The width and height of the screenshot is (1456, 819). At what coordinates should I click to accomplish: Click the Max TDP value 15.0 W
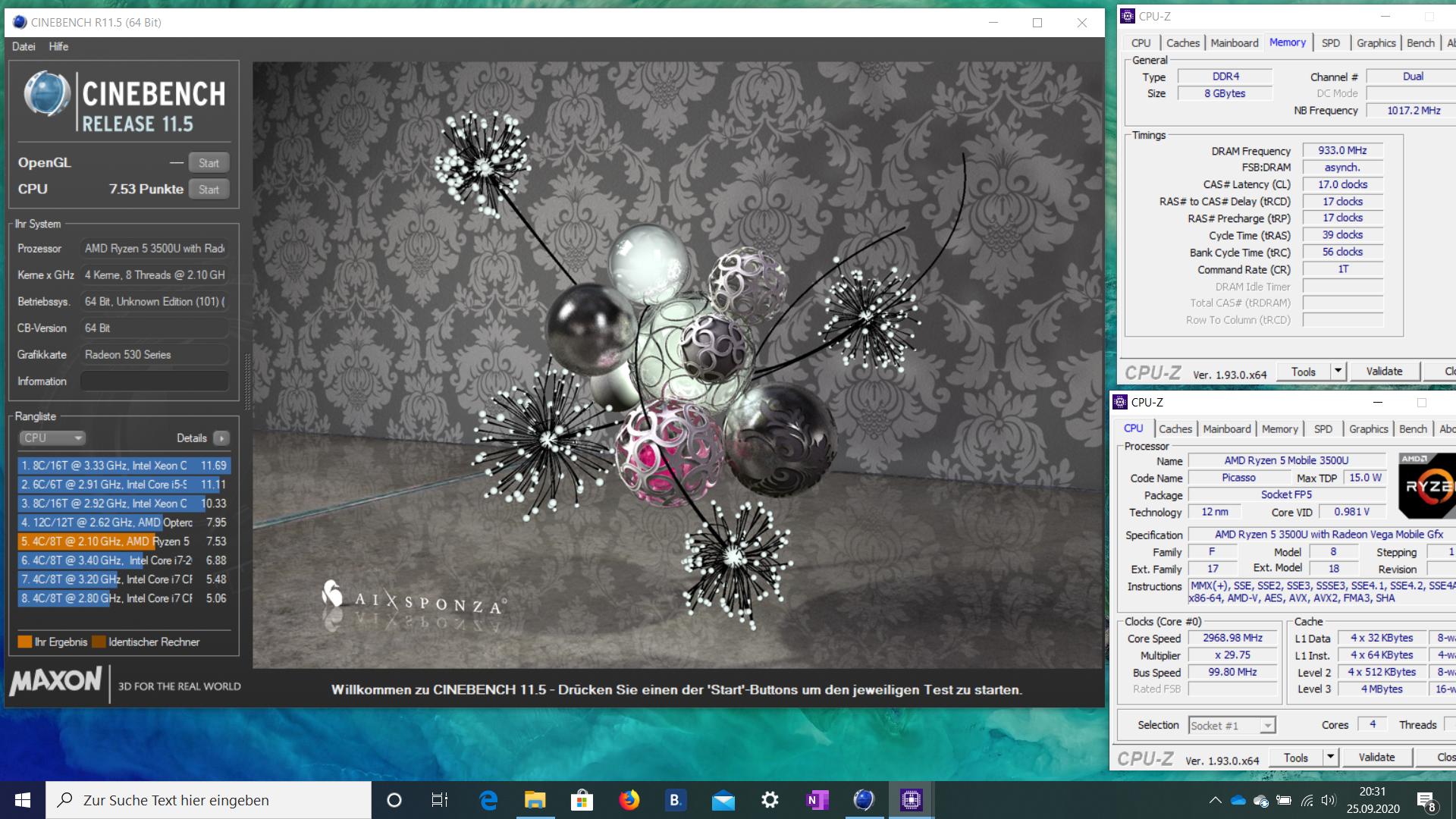(x=1365, y=478)
